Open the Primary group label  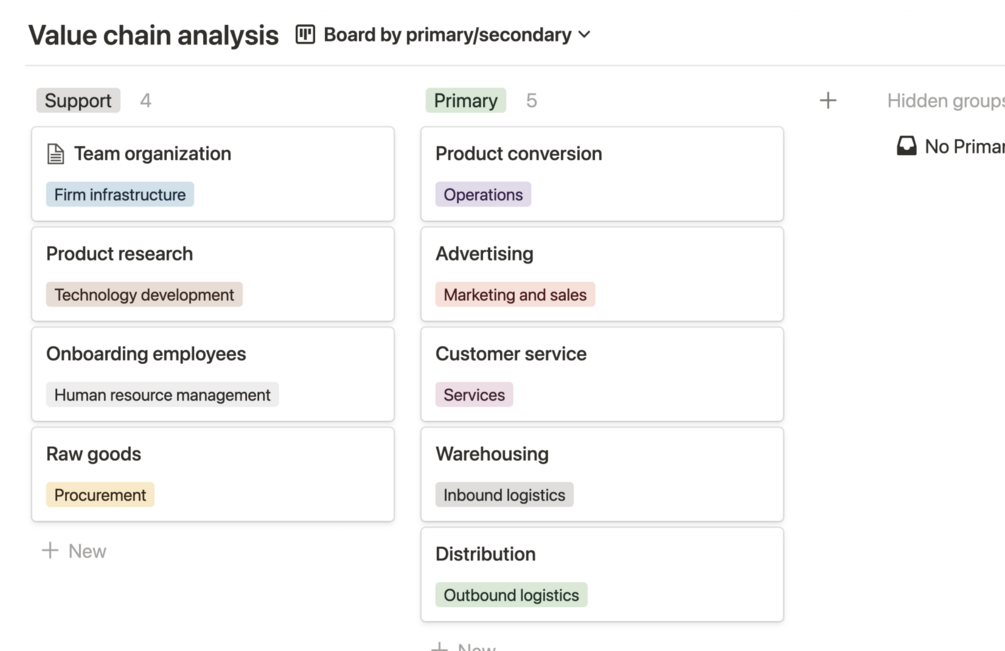465,100
